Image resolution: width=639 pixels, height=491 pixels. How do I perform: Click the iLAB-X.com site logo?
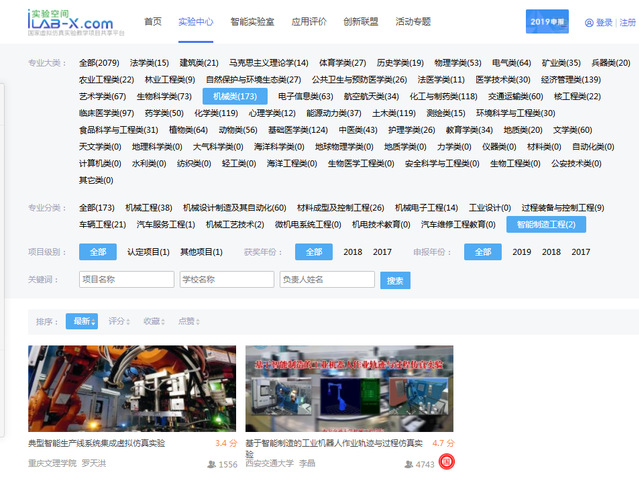pyautogui.click(x=70, y=20)
